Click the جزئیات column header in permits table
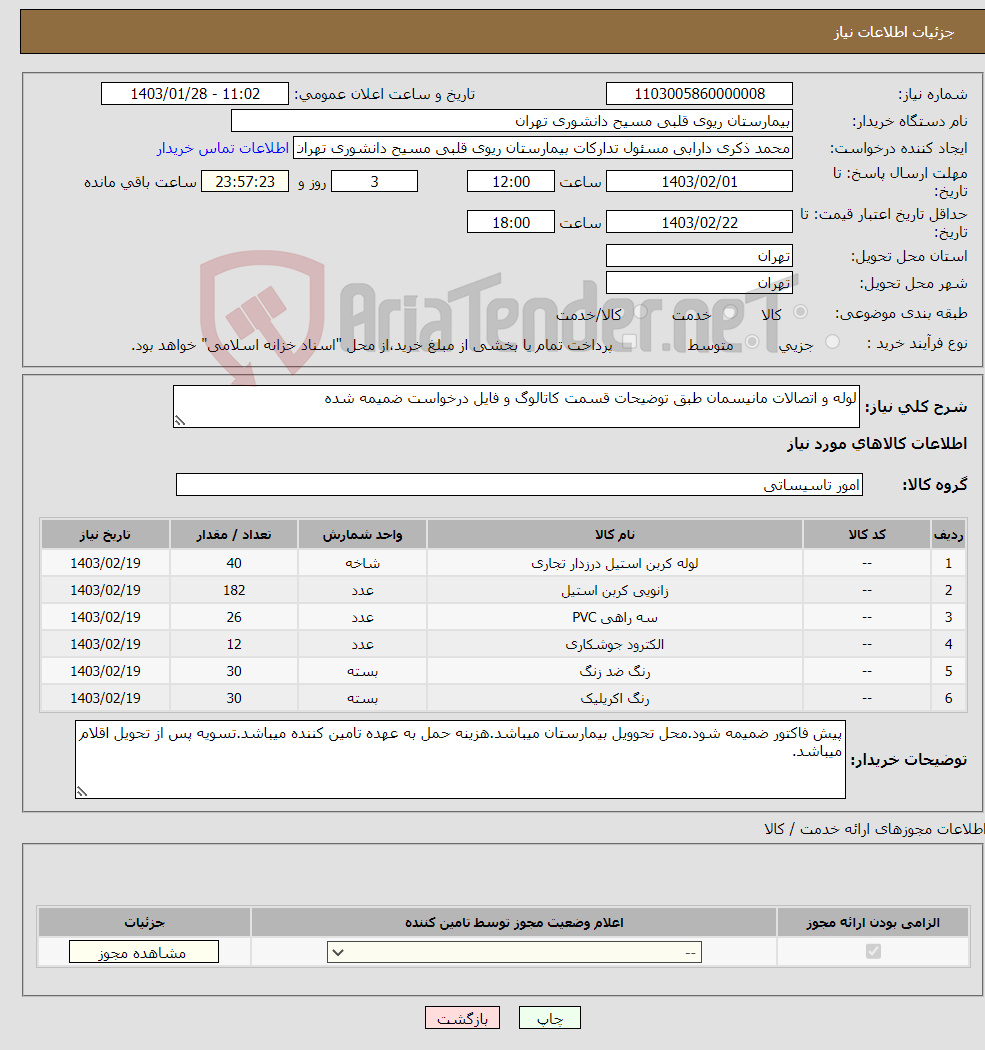This screenshot has height=1050, width=985. point(144,922)
